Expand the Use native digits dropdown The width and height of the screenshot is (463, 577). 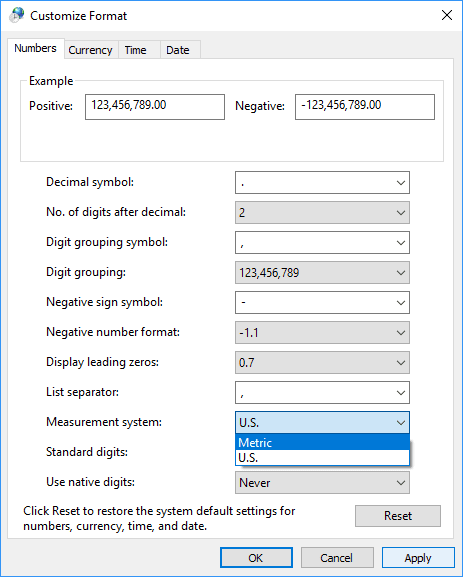click(322, 482)
